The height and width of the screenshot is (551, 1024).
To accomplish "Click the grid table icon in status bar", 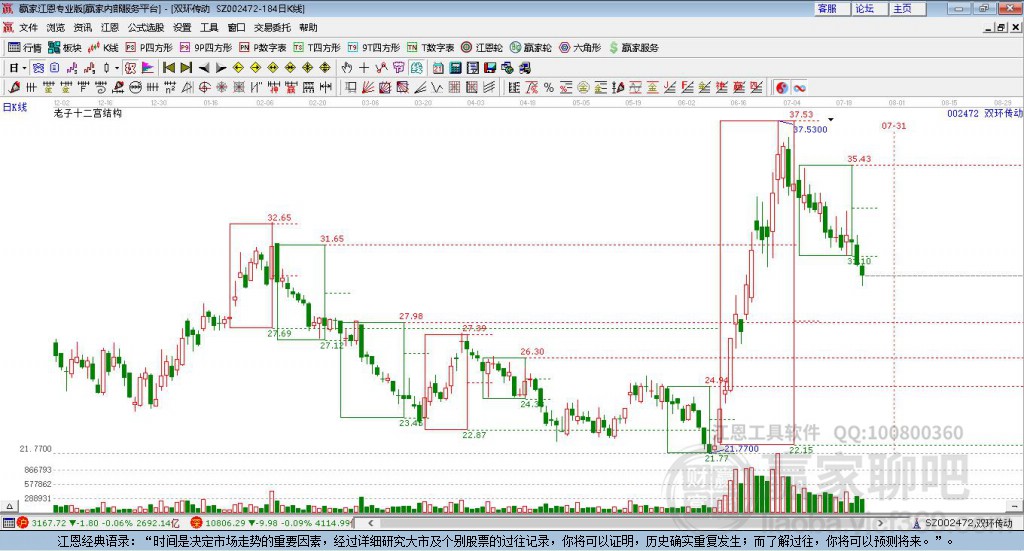I will click(8, 523).
